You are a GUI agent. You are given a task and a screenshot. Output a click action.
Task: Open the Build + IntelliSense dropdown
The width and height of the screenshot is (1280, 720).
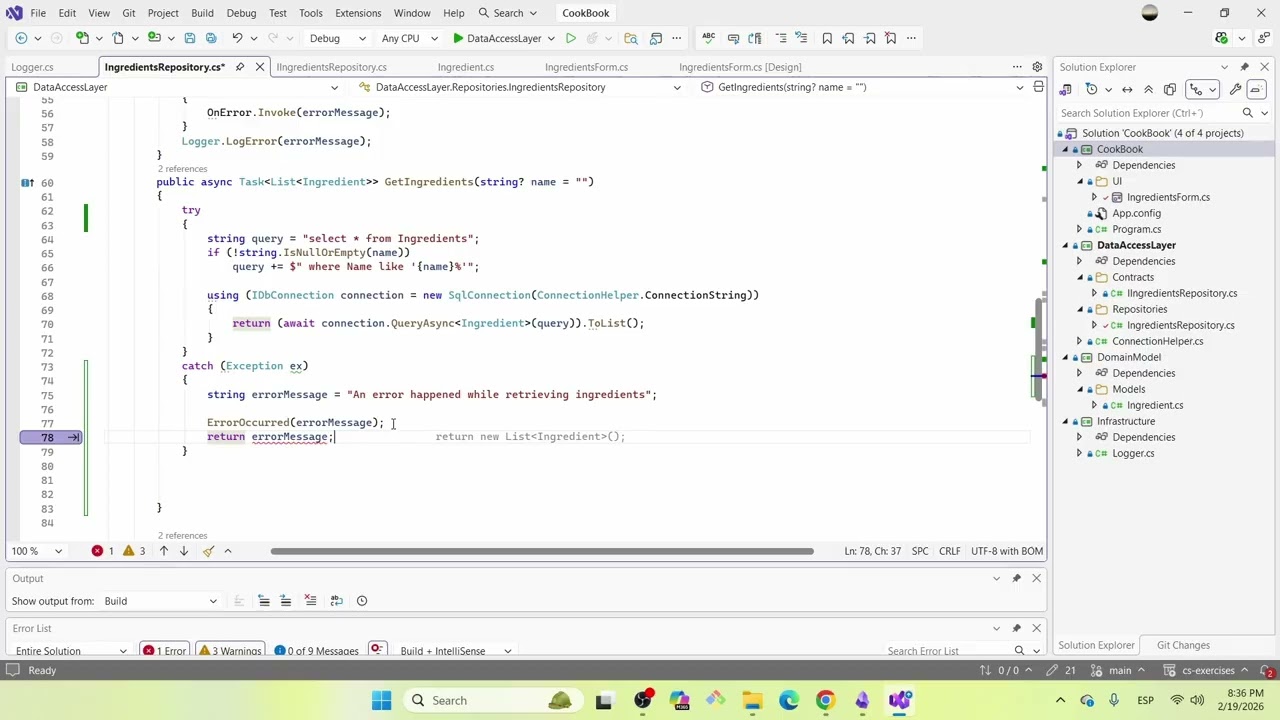point(456,651)
